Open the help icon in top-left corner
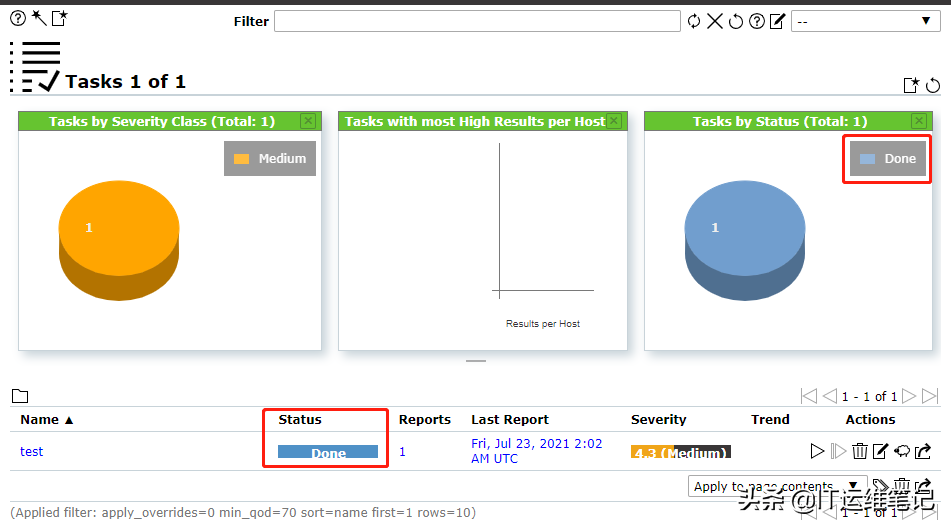The image size is (951, 528). (x=18, y=18)
